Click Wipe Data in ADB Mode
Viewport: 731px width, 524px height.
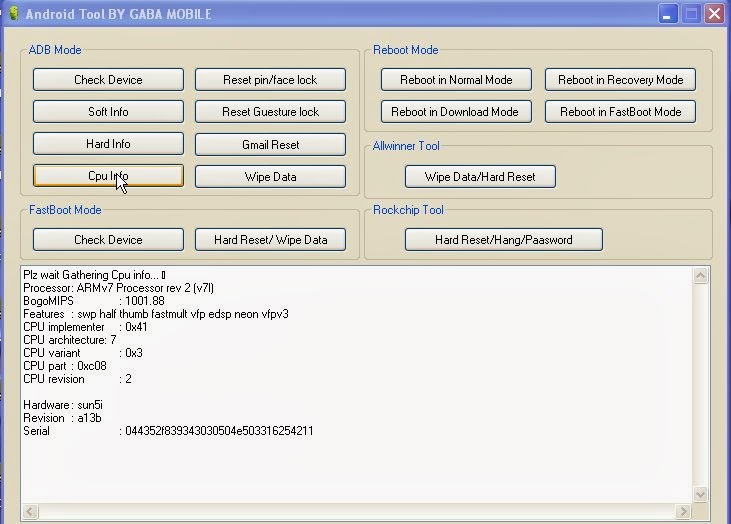pyautogui.click(x=270, y=177)
